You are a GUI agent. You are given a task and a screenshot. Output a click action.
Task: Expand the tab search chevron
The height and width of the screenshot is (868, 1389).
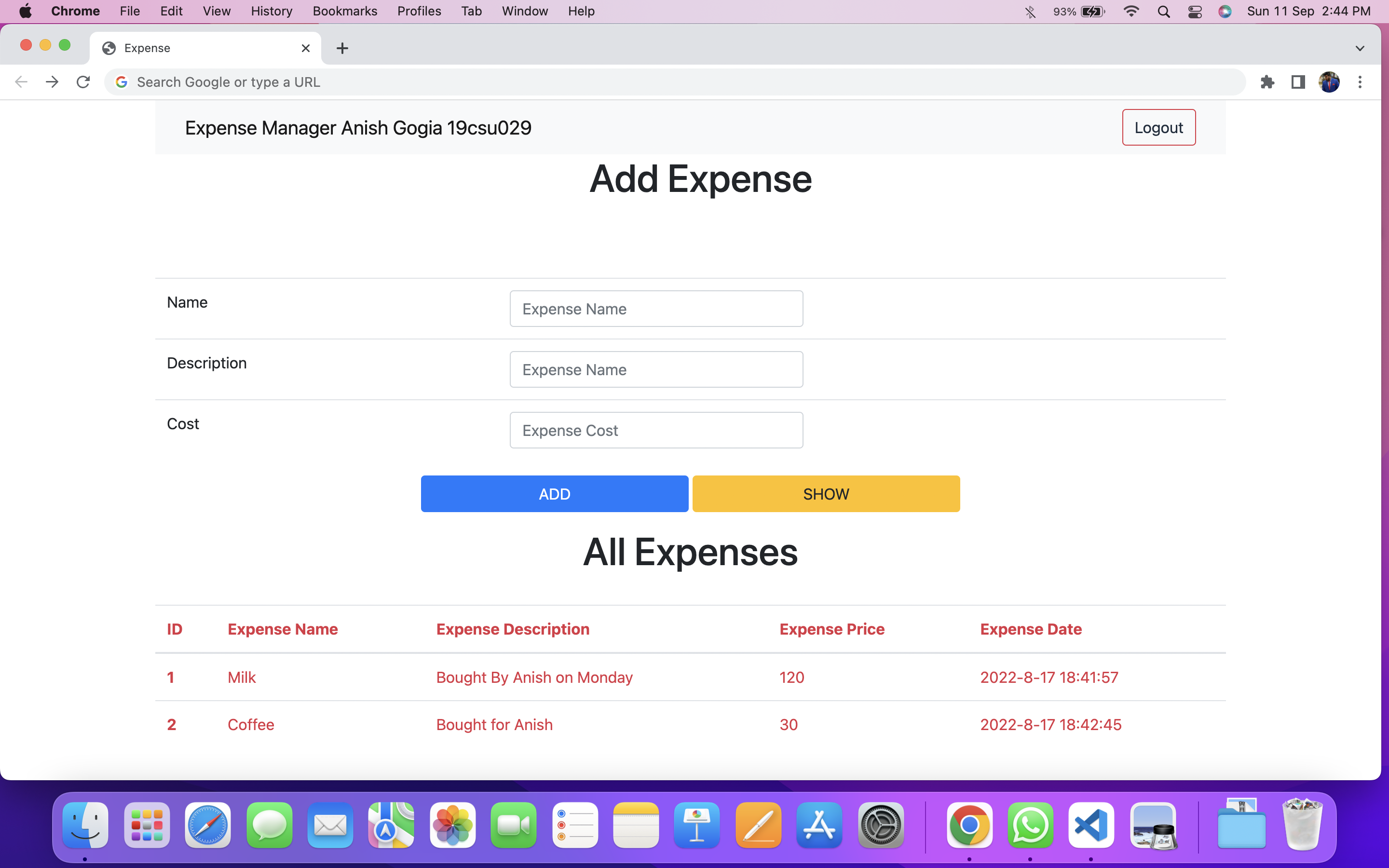[x=1360, y=48]
